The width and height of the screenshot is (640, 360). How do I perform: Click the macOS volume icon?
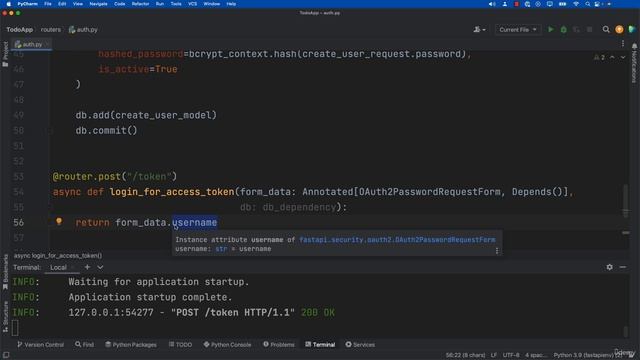click(492, 4)
